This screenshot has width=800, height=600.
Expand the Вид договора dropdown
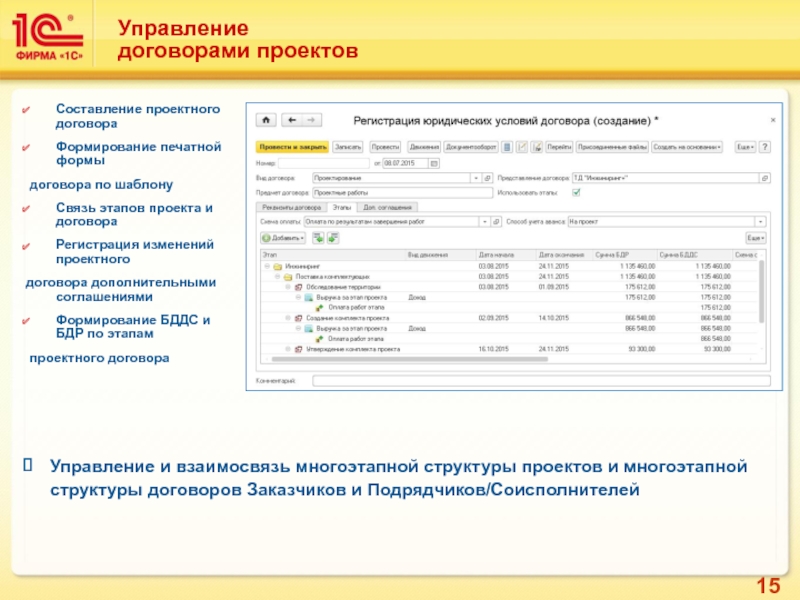[x=477, y=177]
